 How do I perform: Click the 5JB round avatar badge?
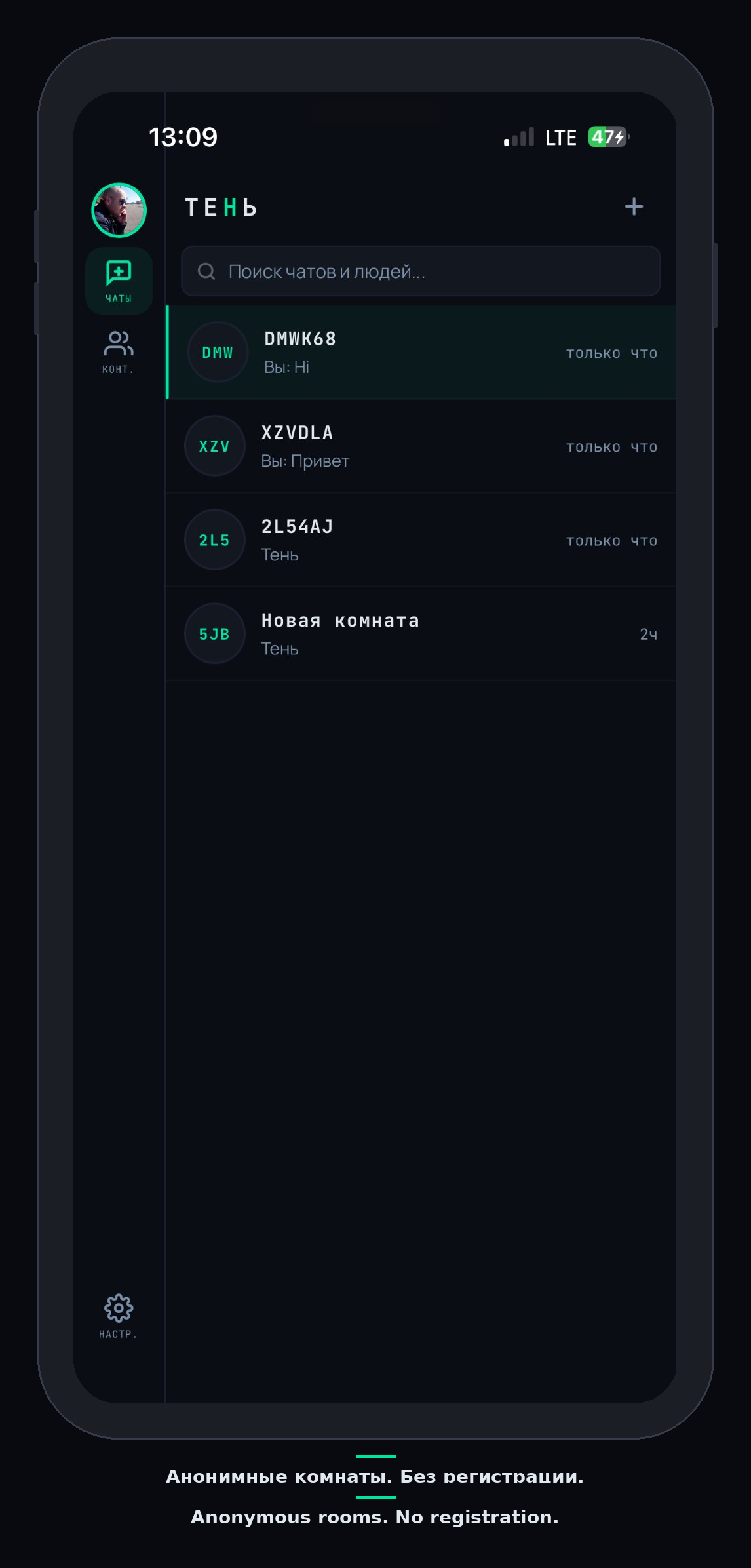(x=215, y=634)
